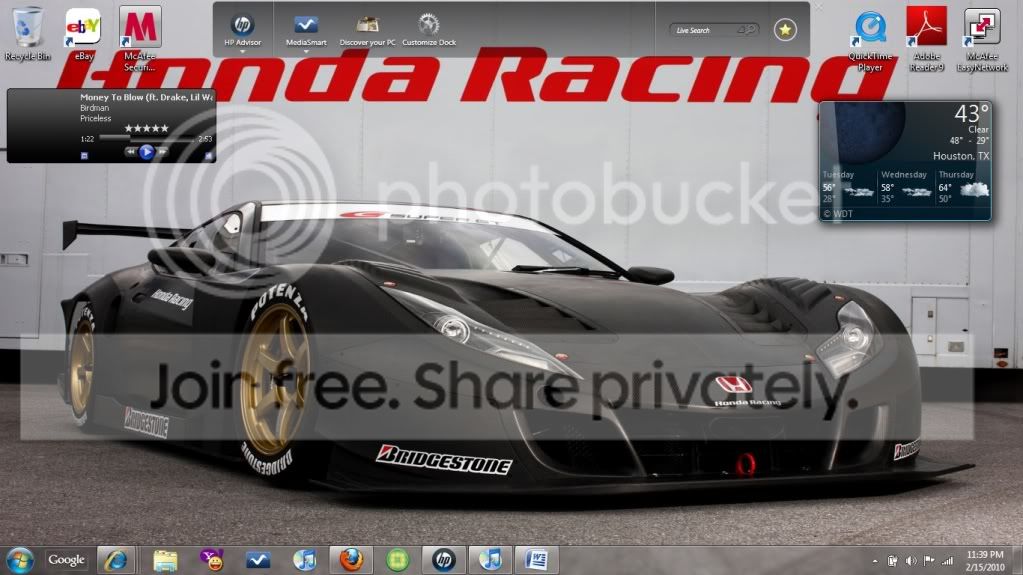Screen dimensions: 1023x575
Task: Open the QuickTime Player desktop shortcut
Action: 870,39
